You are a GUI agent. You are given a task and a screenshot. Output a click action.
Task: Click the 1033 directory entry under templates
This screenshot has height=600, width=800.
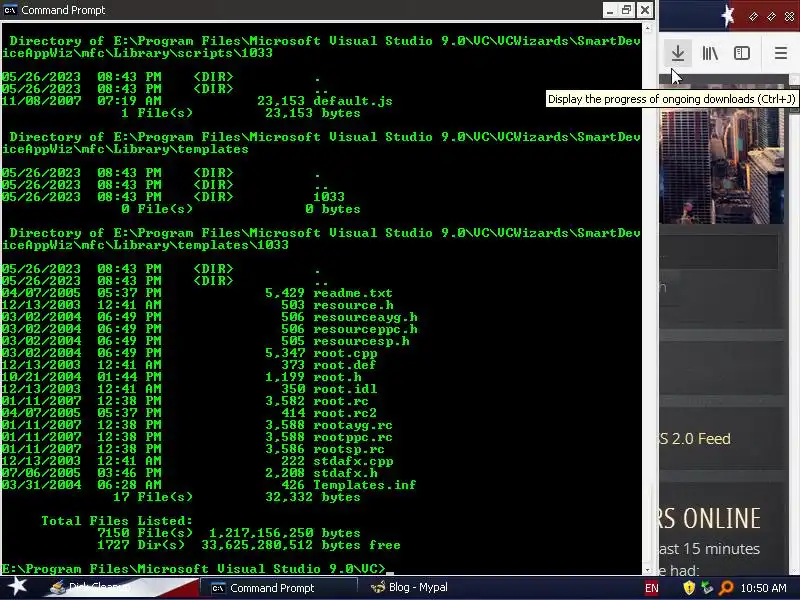[329, 197]
